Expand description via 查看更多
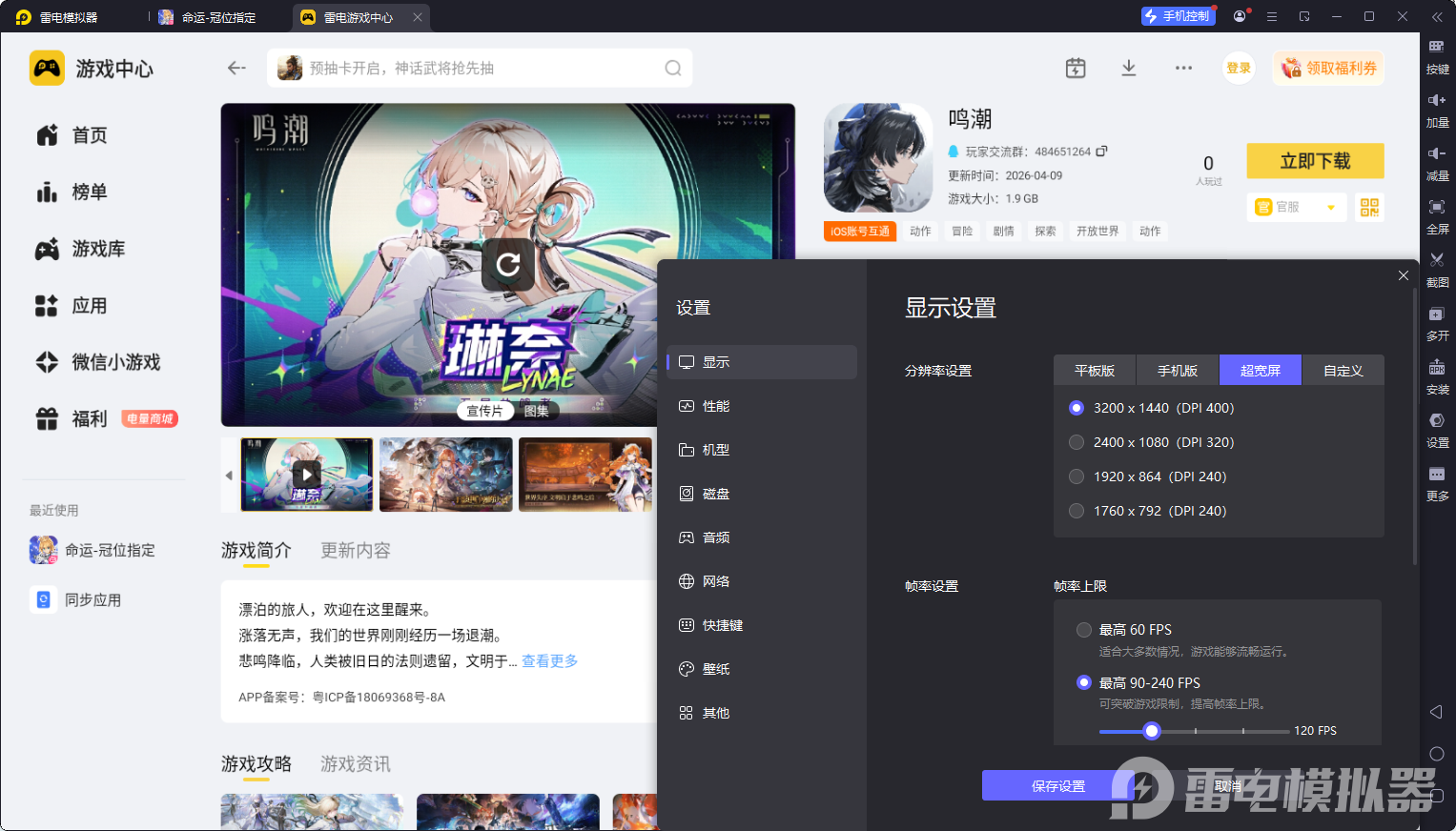Viewport: 1456px width, 831px height. [x=549, y=661]
